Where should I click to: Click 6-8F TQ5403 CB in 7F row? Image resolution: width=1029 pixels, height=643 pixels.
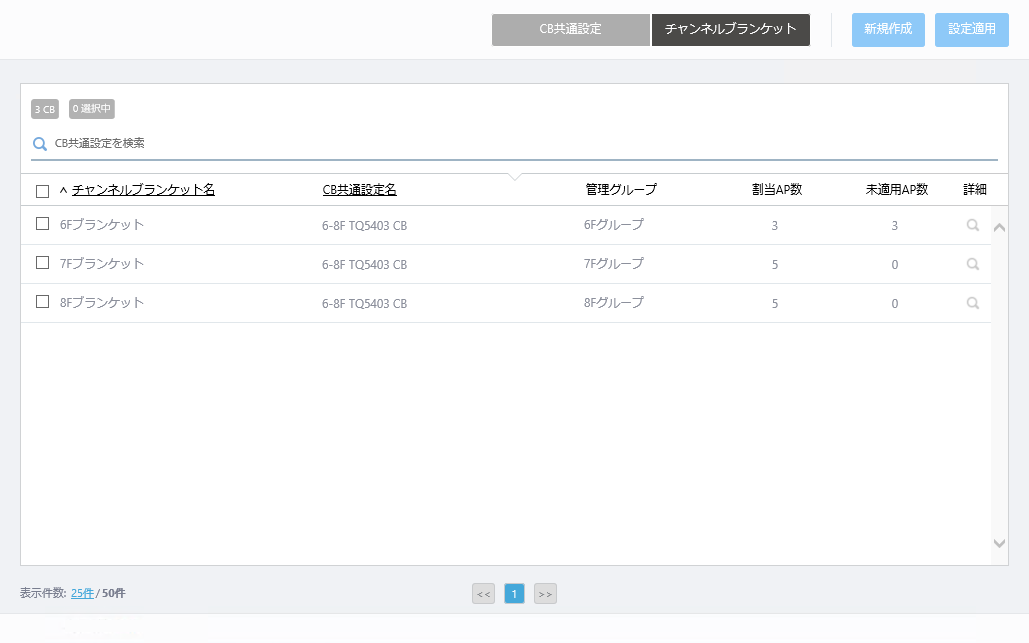(364, 264)
